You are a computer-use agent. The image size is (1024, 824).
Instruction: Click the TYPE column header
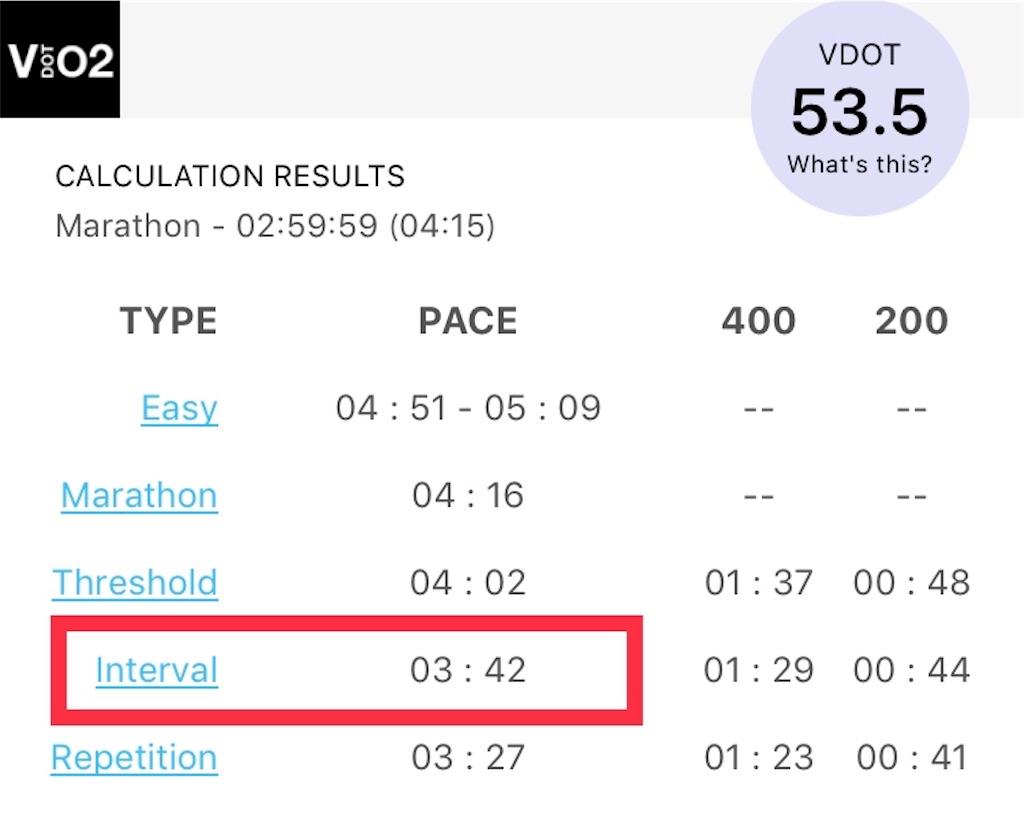168,321
